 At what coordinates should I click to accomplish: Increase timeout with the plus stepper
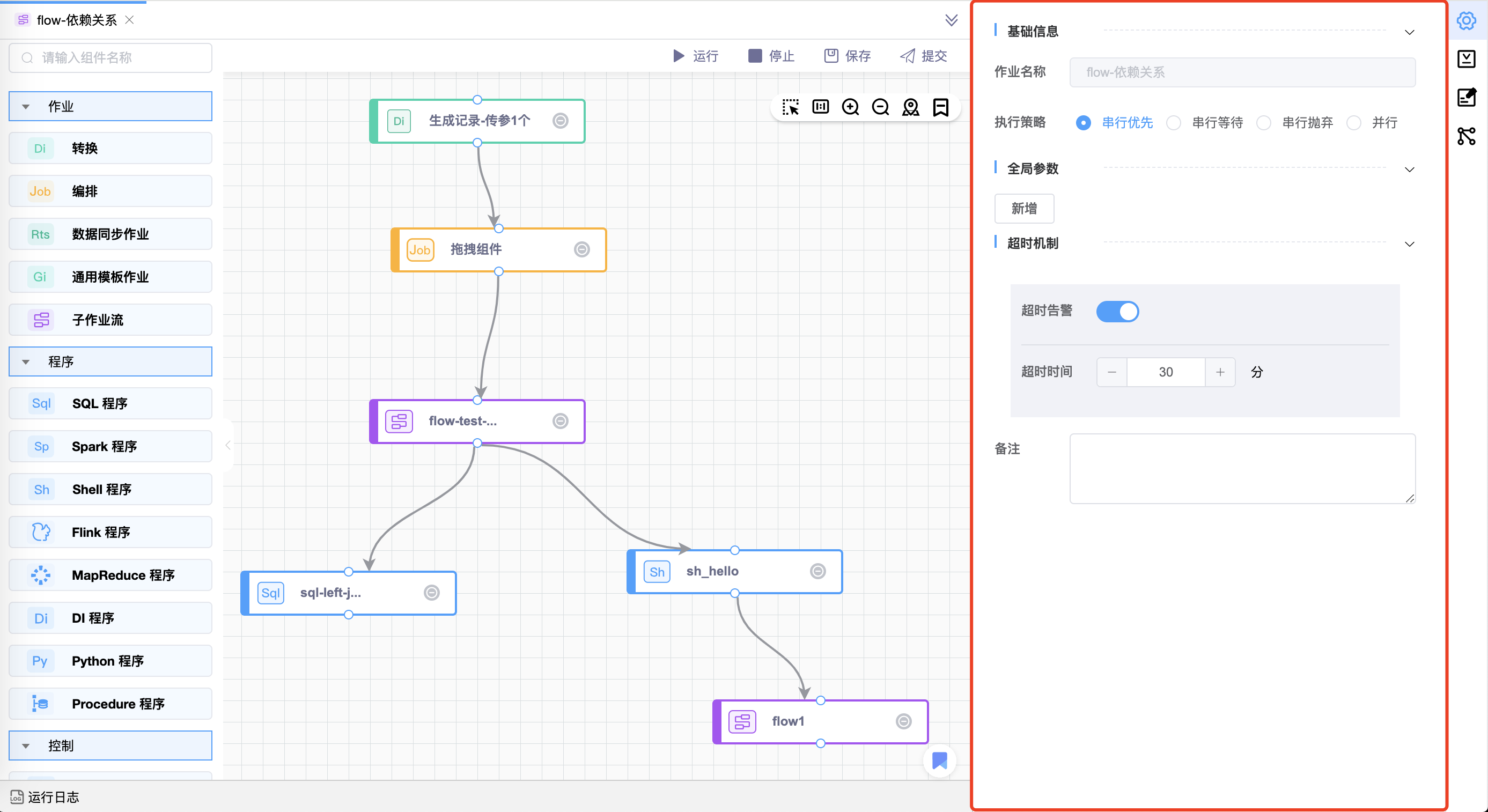pos(1220,373)
